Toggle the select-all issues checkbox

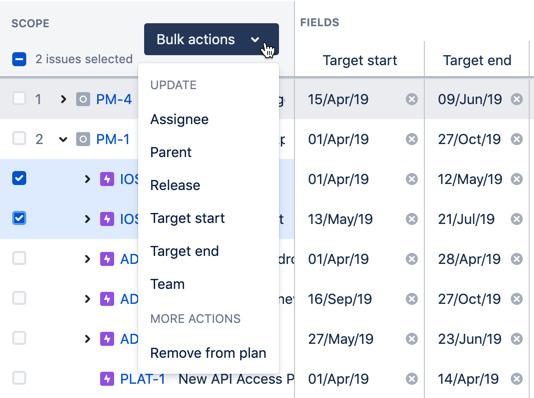click(x=19, y=59)
